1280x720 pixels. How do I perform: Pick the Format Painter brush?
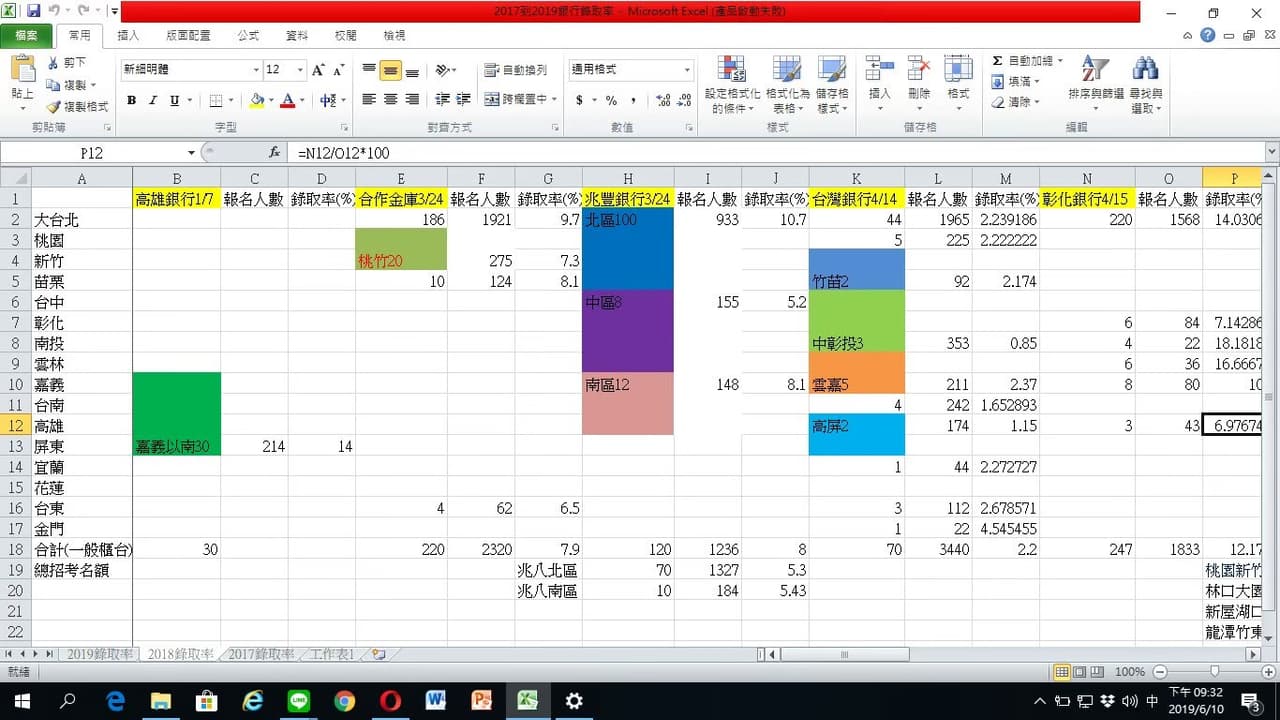click(77, 106)
